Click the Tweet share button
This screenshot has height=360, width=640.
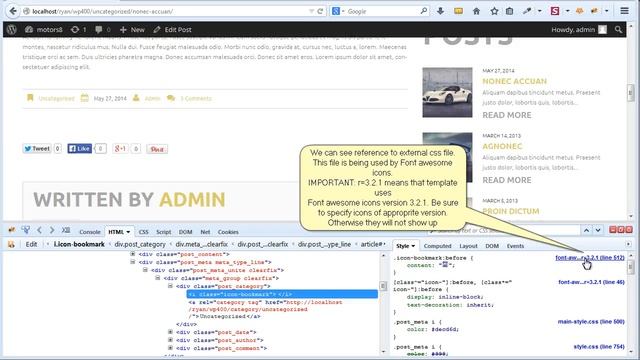pyautogui.click(x=37, y=149)
